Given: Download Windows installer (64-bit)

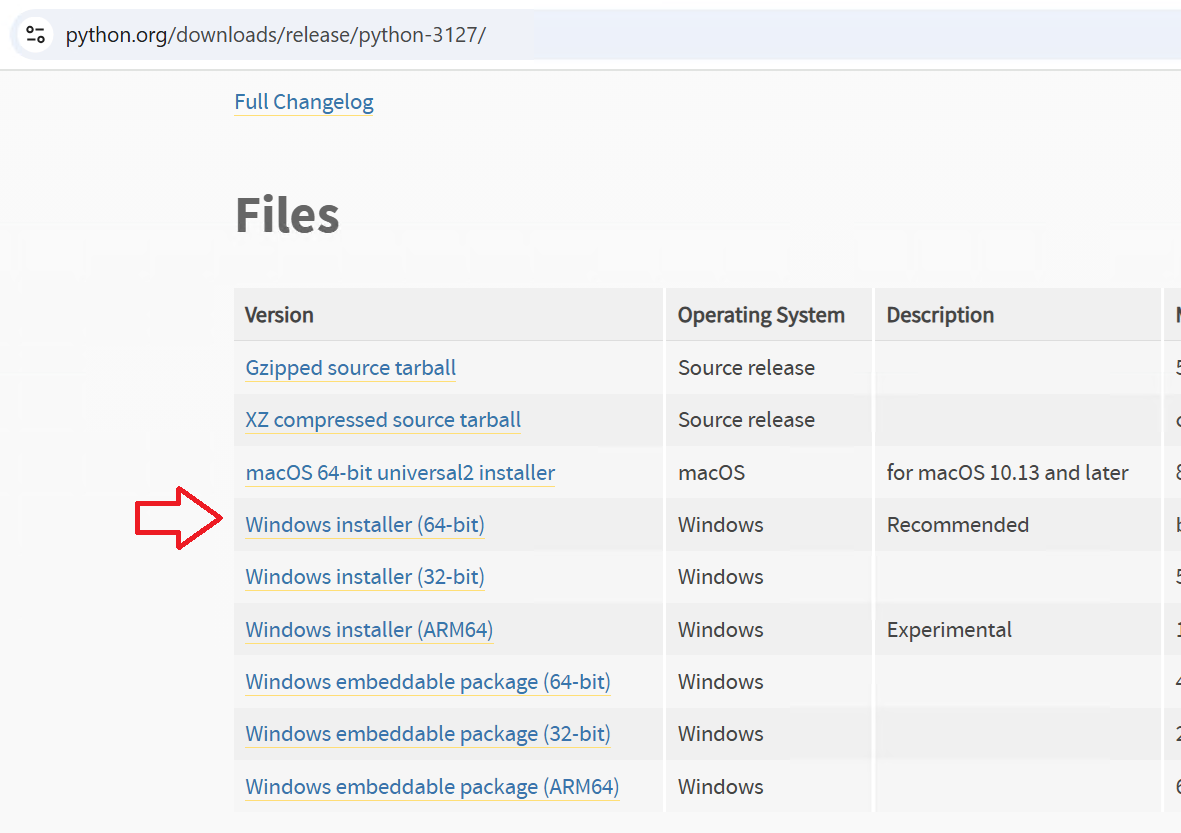Looking at the screenshot, I should click(365, 524).
